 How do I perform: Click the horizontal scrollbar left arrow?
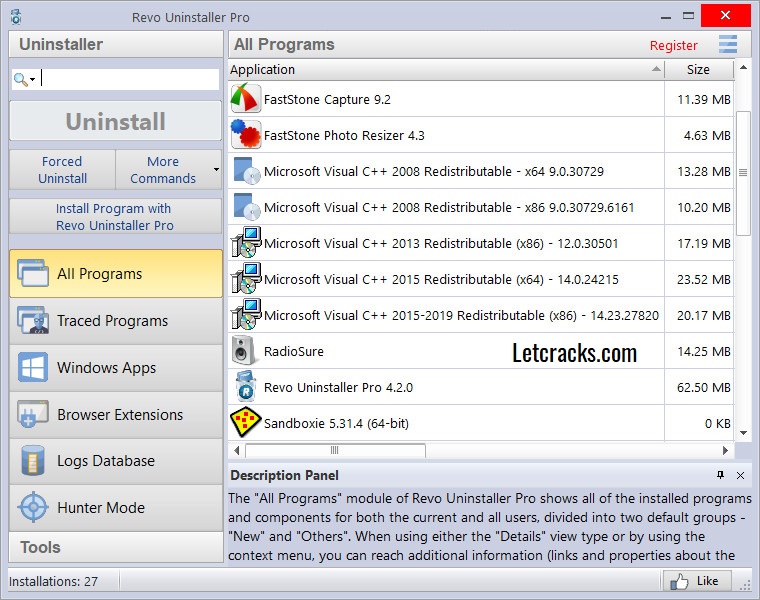(x=237, y=450)
